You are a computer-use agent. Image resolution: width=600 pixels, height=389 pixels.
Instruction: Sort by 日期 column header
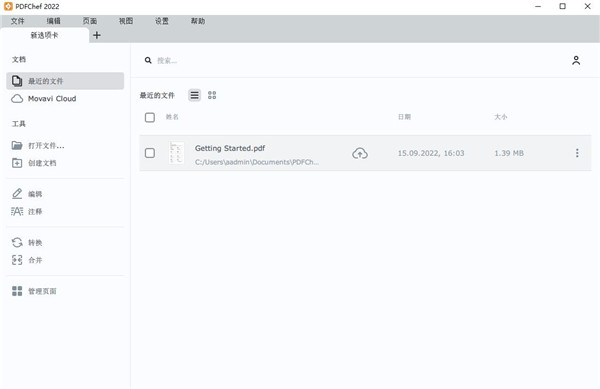tap(404, 117)
